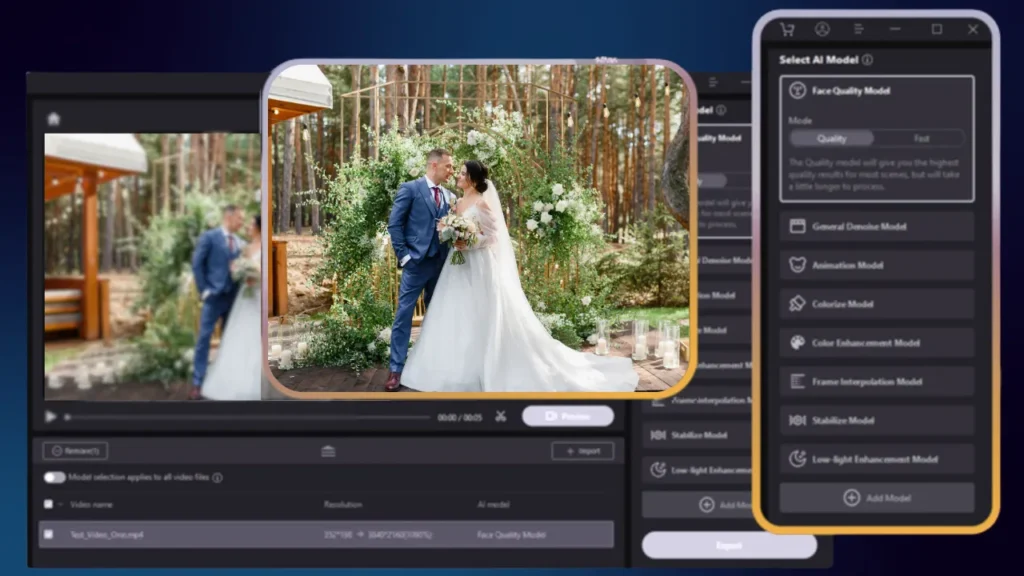Image resolution: width=1024 pixels, height=576 pixels.
Task: Open the shopping cart icon
Action: click(x=786, y=29)
